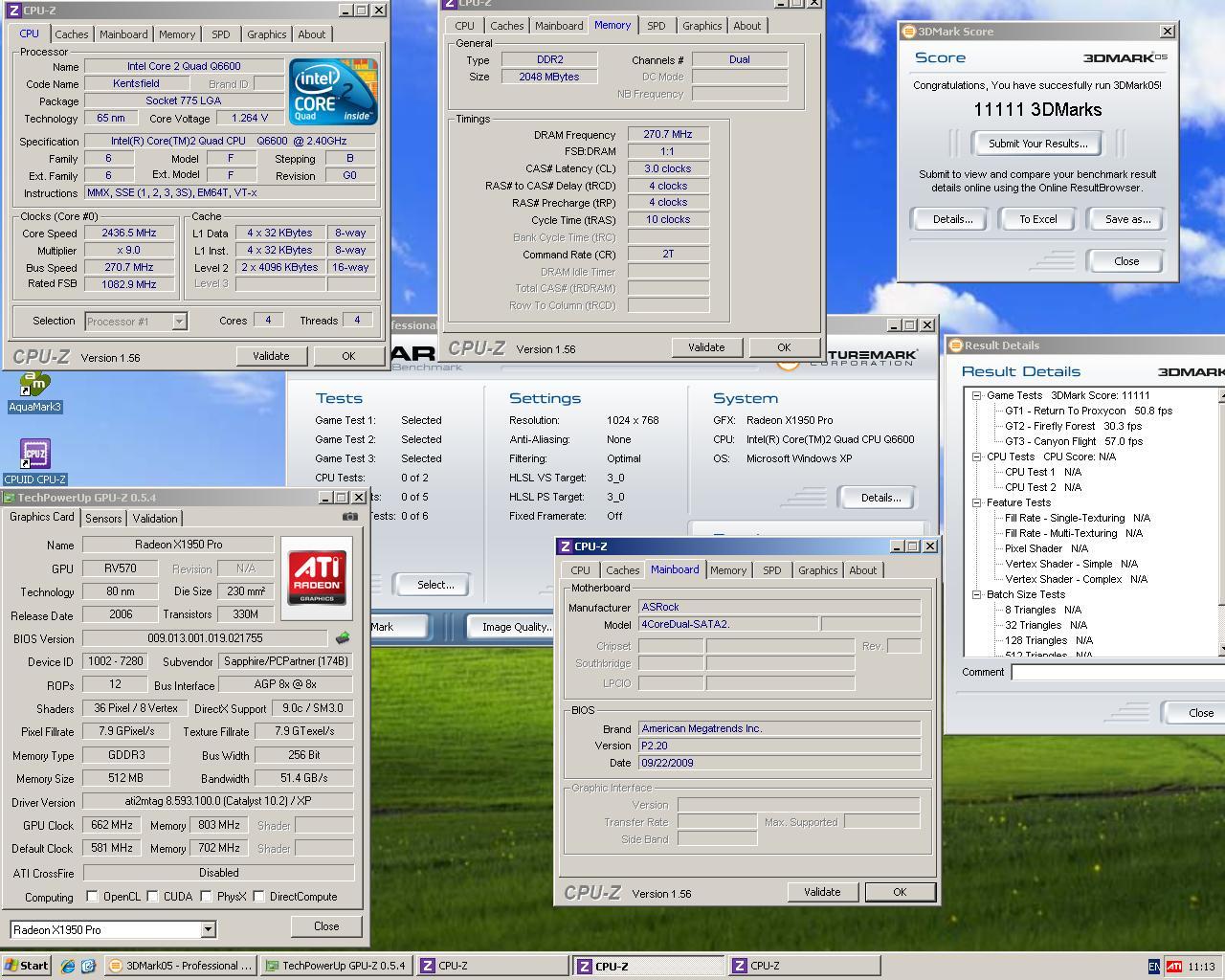Click the To Excel button
1225x980 pixels.
[1038, 219]
